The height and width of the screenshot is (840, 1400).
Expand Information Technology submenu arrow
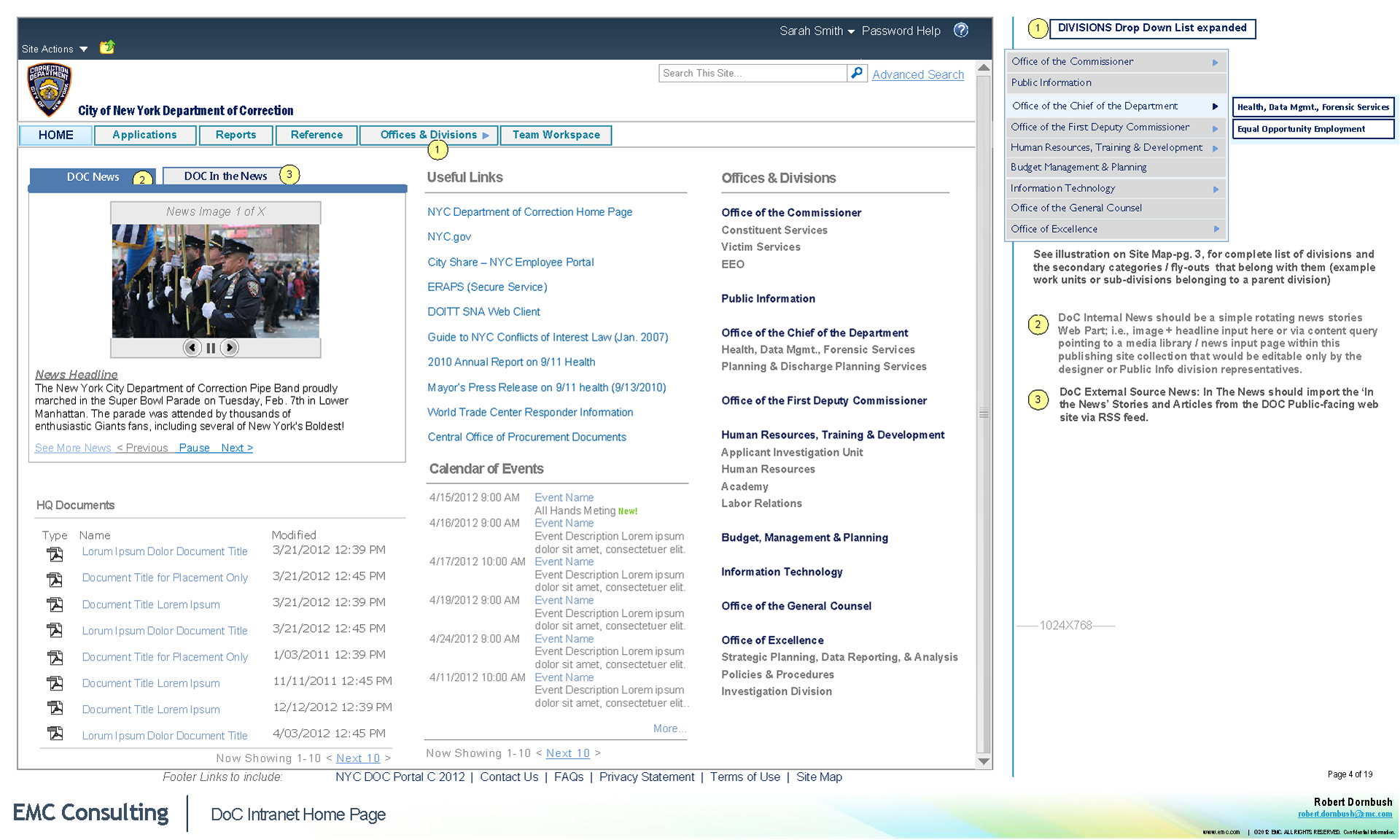click(1215, 189)
